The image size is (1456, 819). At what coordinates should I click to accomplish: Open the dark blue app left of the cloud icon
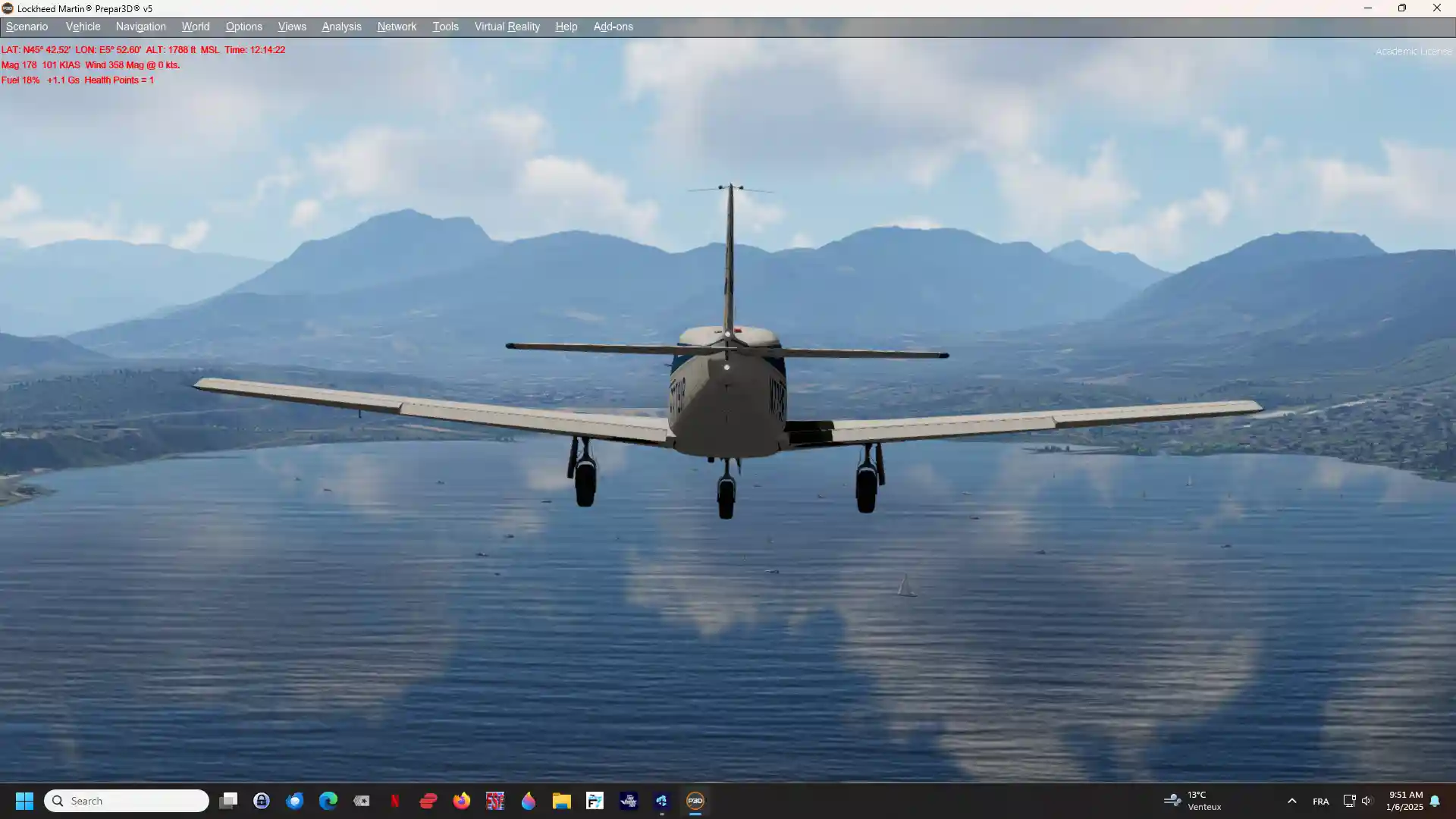(x=629, y=801)
